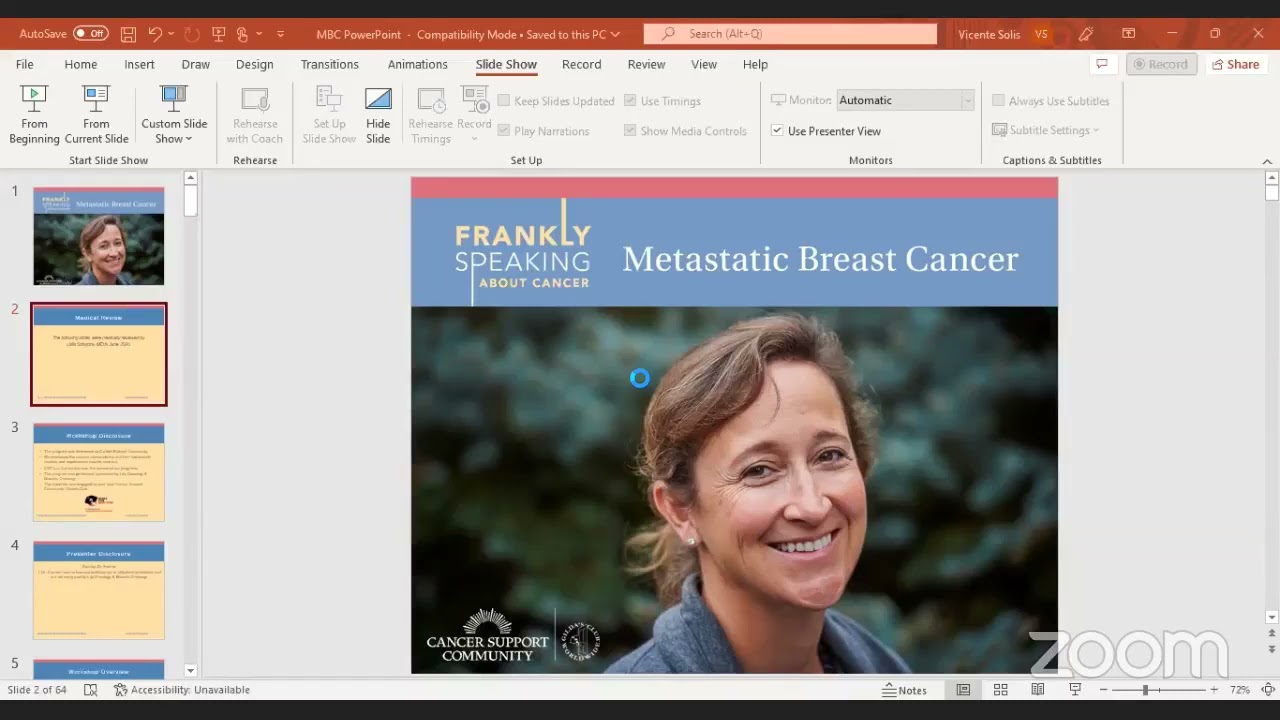This screenshot has width=1280, height=720.
Task: Toggle the AutoSave switch
Action: point(91,34)
